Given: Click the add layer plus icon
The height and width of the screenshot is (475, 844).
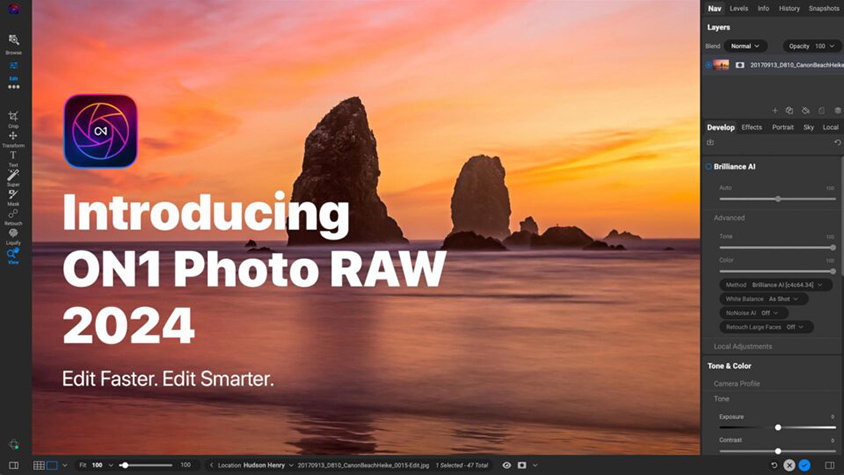Looking at the screenshot, I should coord(774,111).
